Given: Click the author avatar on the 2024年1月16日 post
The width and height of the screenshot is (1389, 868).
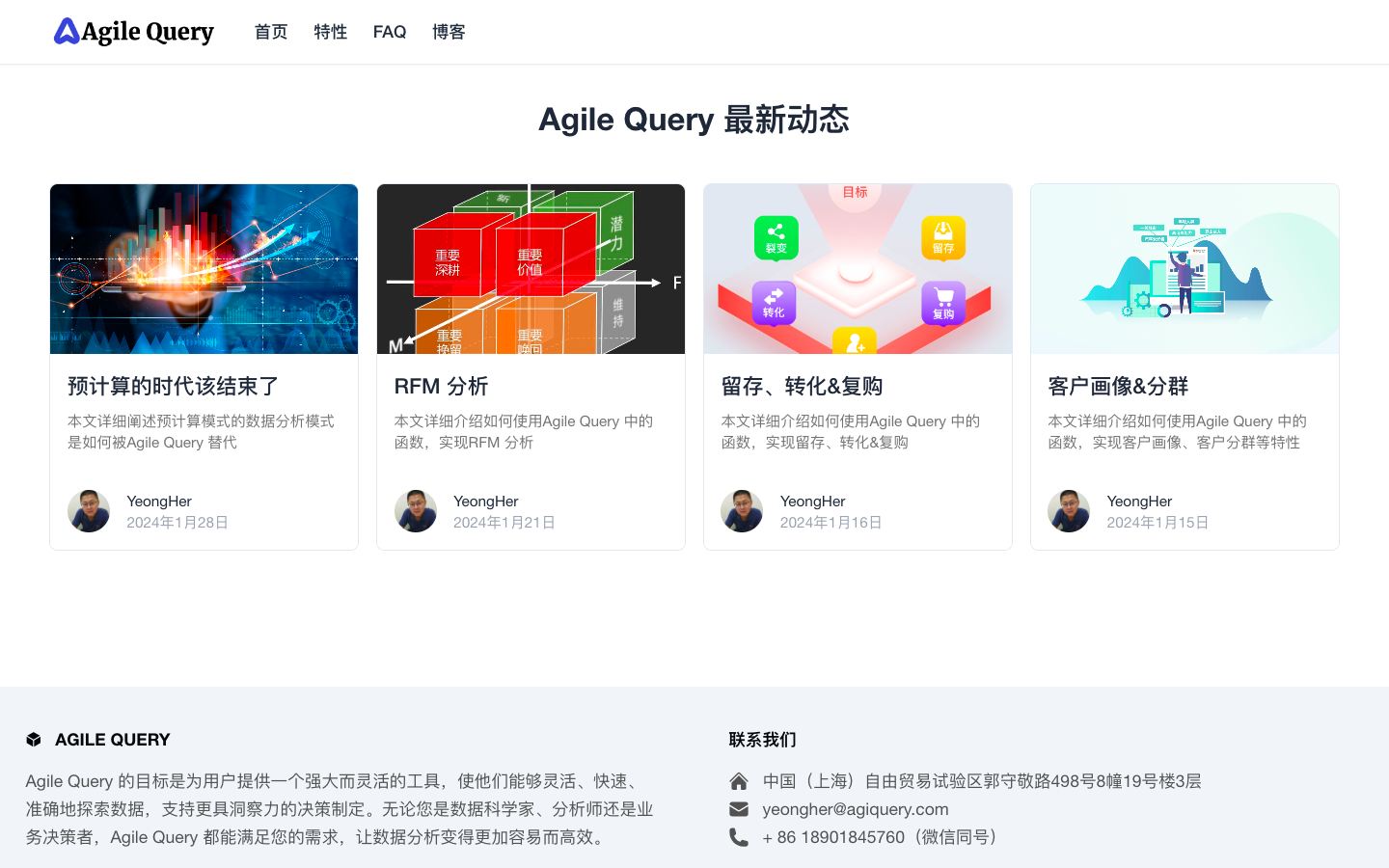Looking at the screenshot, I should pyautogui.click(x=742, y=511).
